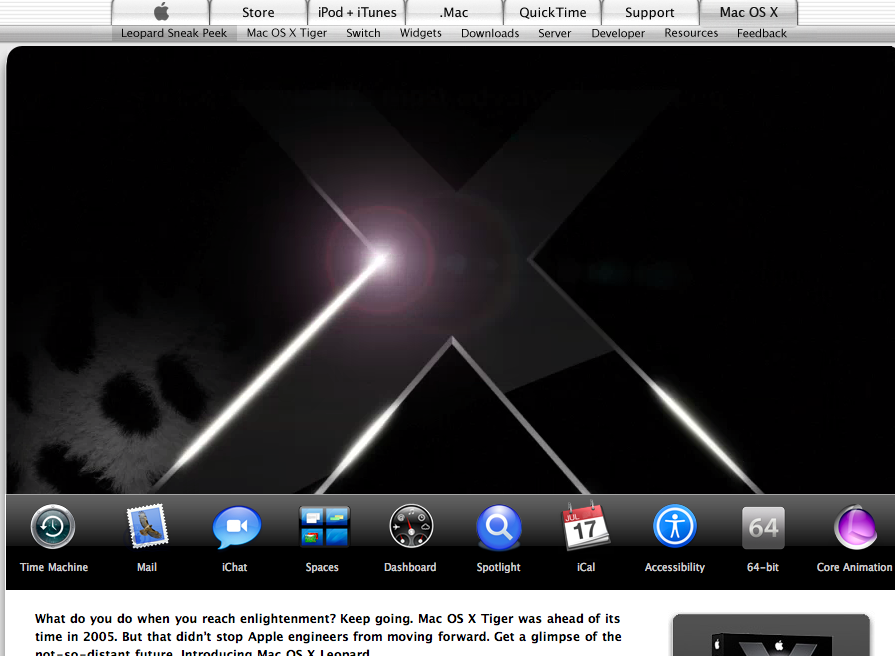Open the Core Animation purple orb icon
This screenshot has width=895, height=656.
[855, 527]
